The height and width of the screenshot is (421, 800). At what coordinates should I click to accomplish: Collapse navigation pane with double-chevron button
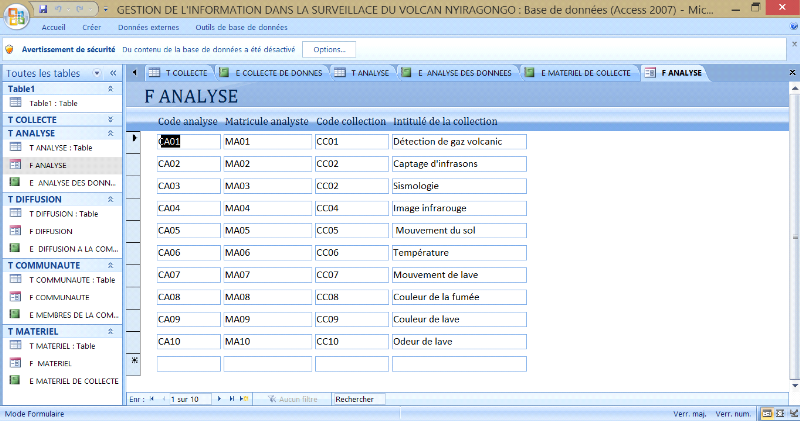pos(113,73)
